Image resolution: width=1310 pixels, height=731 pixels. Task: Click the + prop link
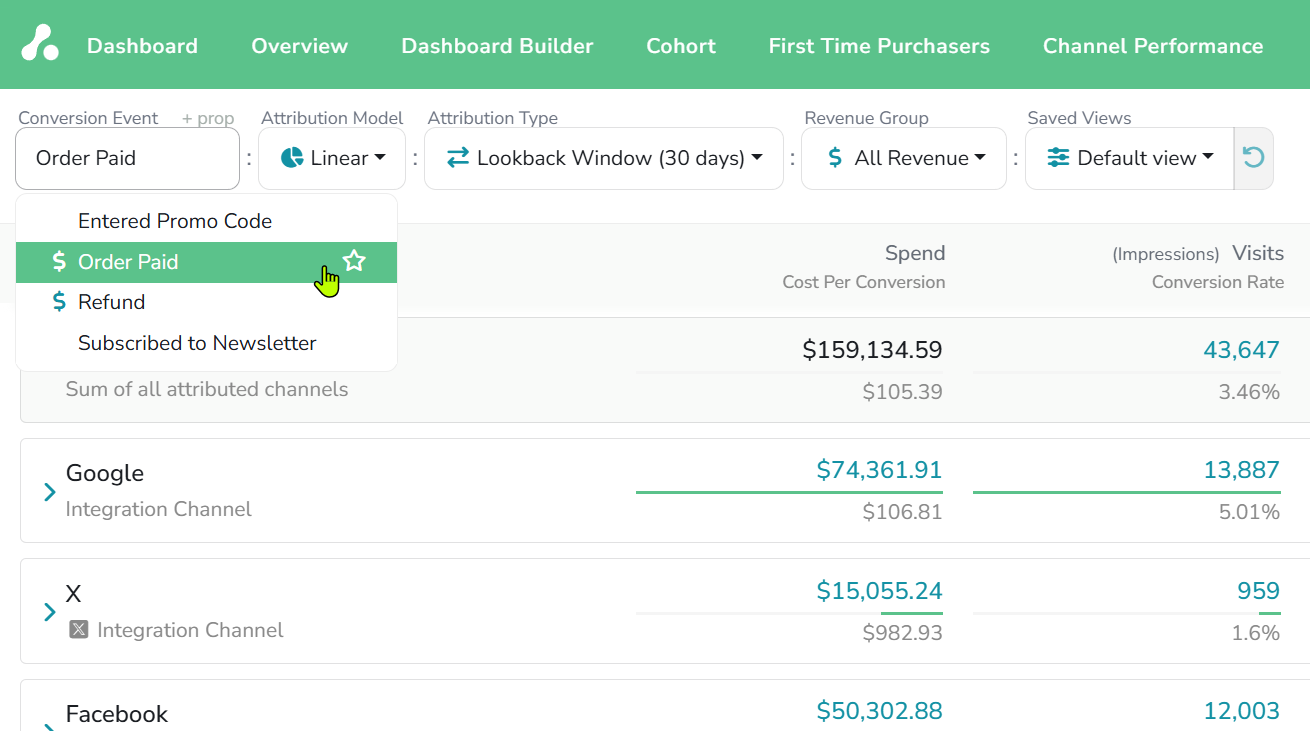coord(208,118)
